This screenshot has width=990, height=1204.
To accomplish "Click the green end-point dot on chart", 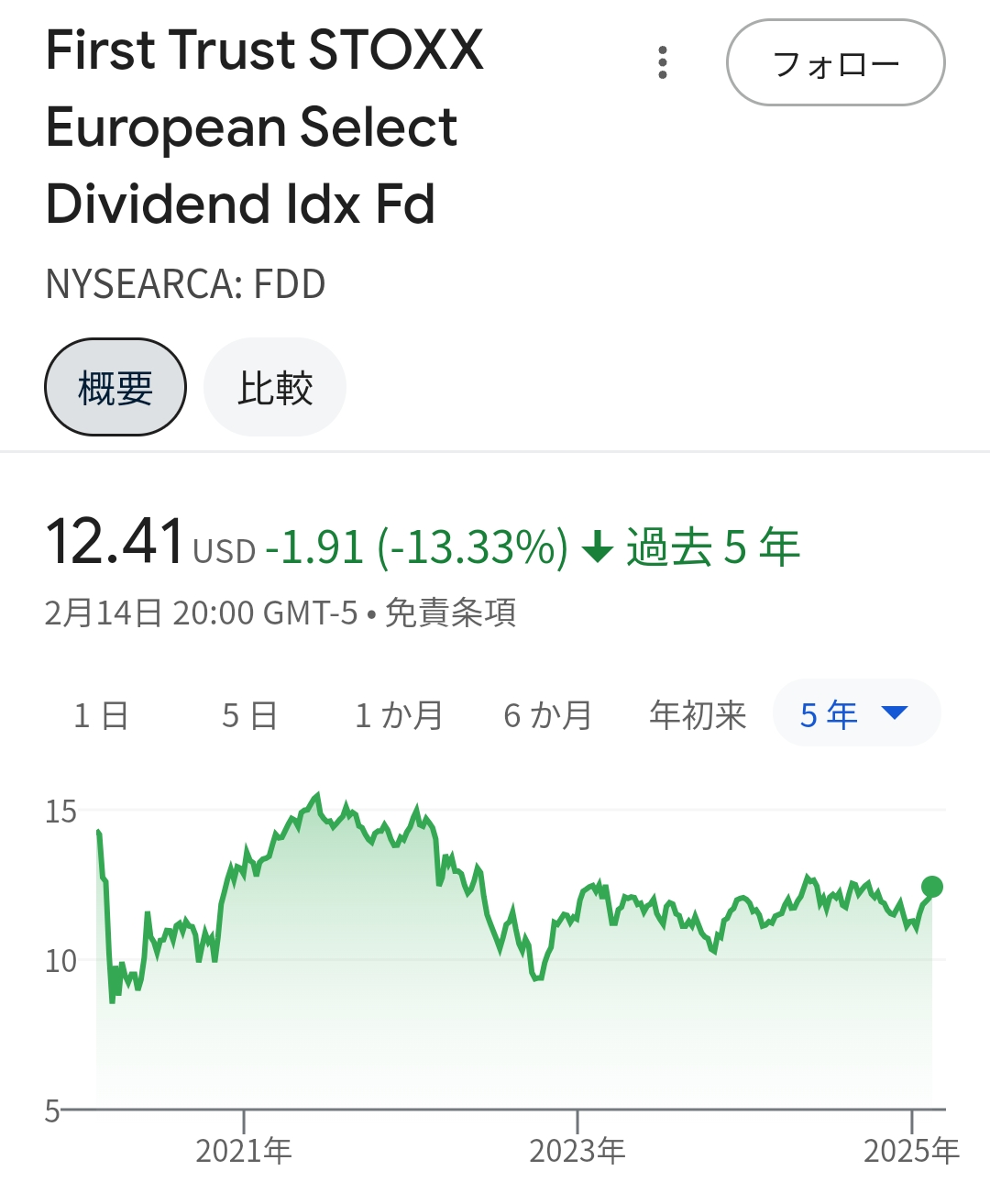I will (932, 887).
